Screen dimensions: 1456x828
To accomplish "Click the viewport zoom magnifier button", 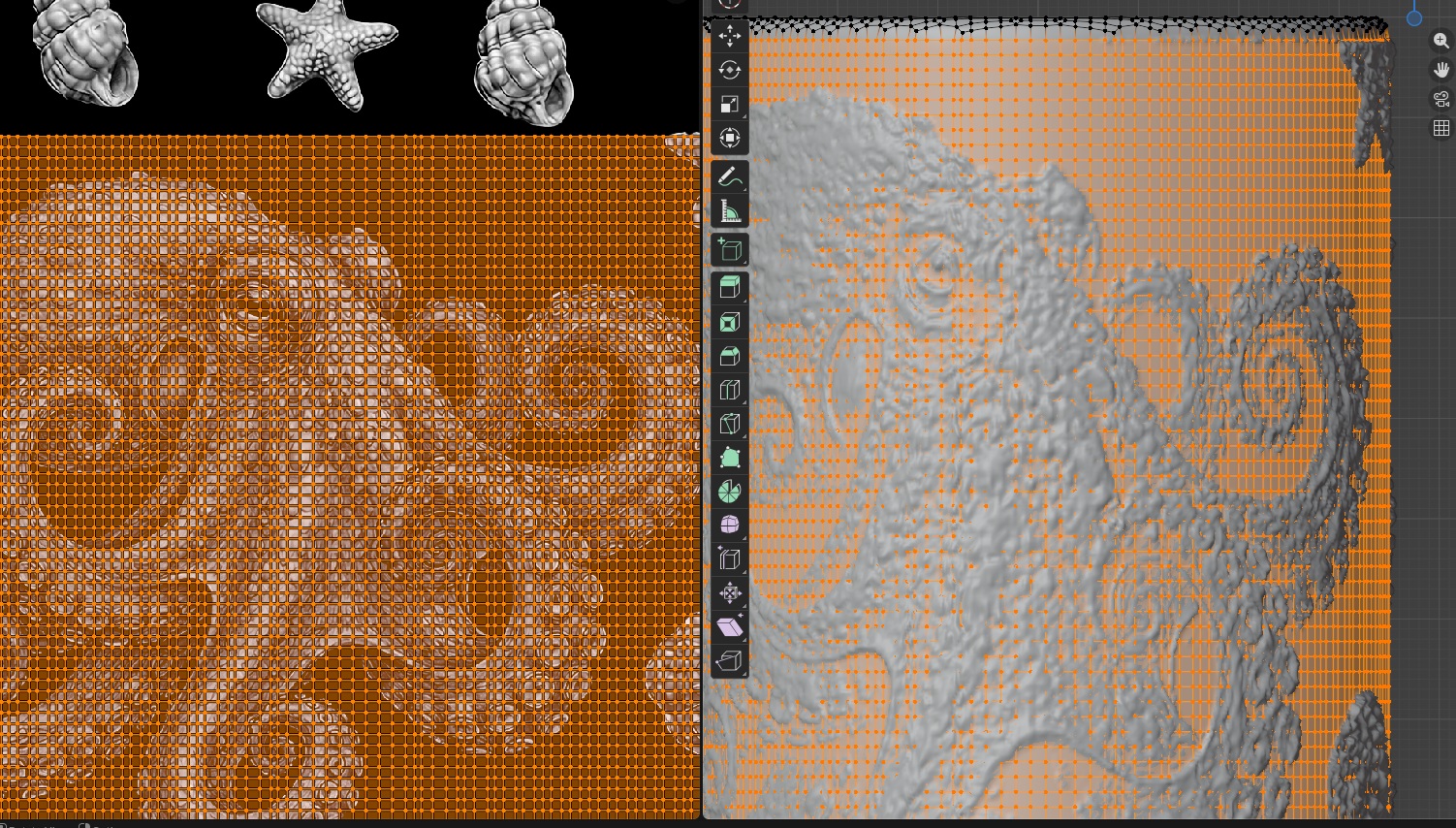I will pos(1440,41).
